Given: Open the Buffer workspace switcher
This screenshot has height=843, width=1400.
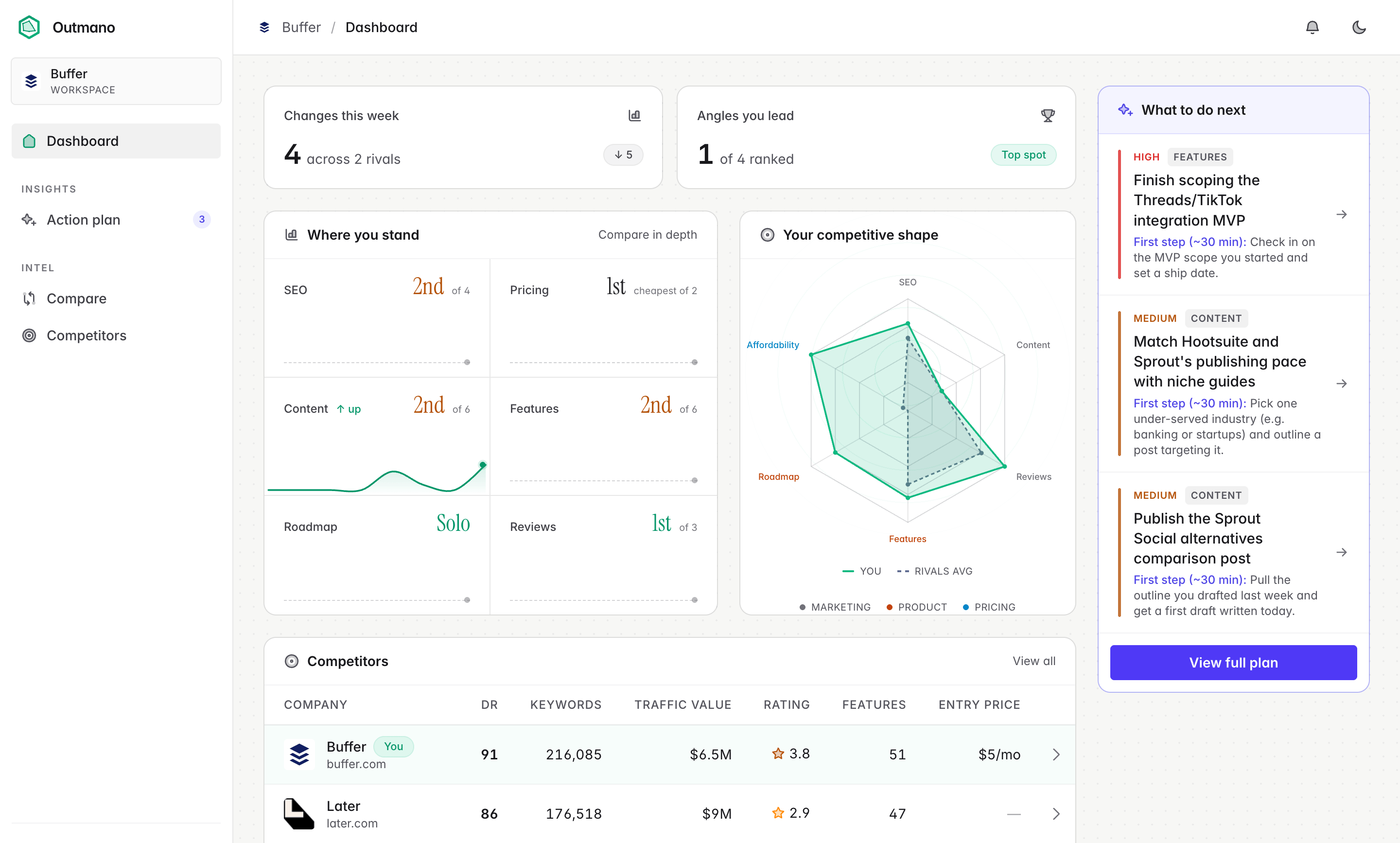Looking at the screenshot, I should tap(116, 81).
